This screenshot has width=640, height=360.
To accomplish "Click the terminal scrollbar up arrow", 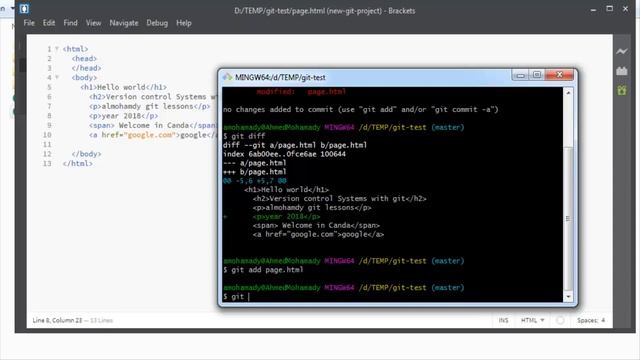I will pos(568,93).
